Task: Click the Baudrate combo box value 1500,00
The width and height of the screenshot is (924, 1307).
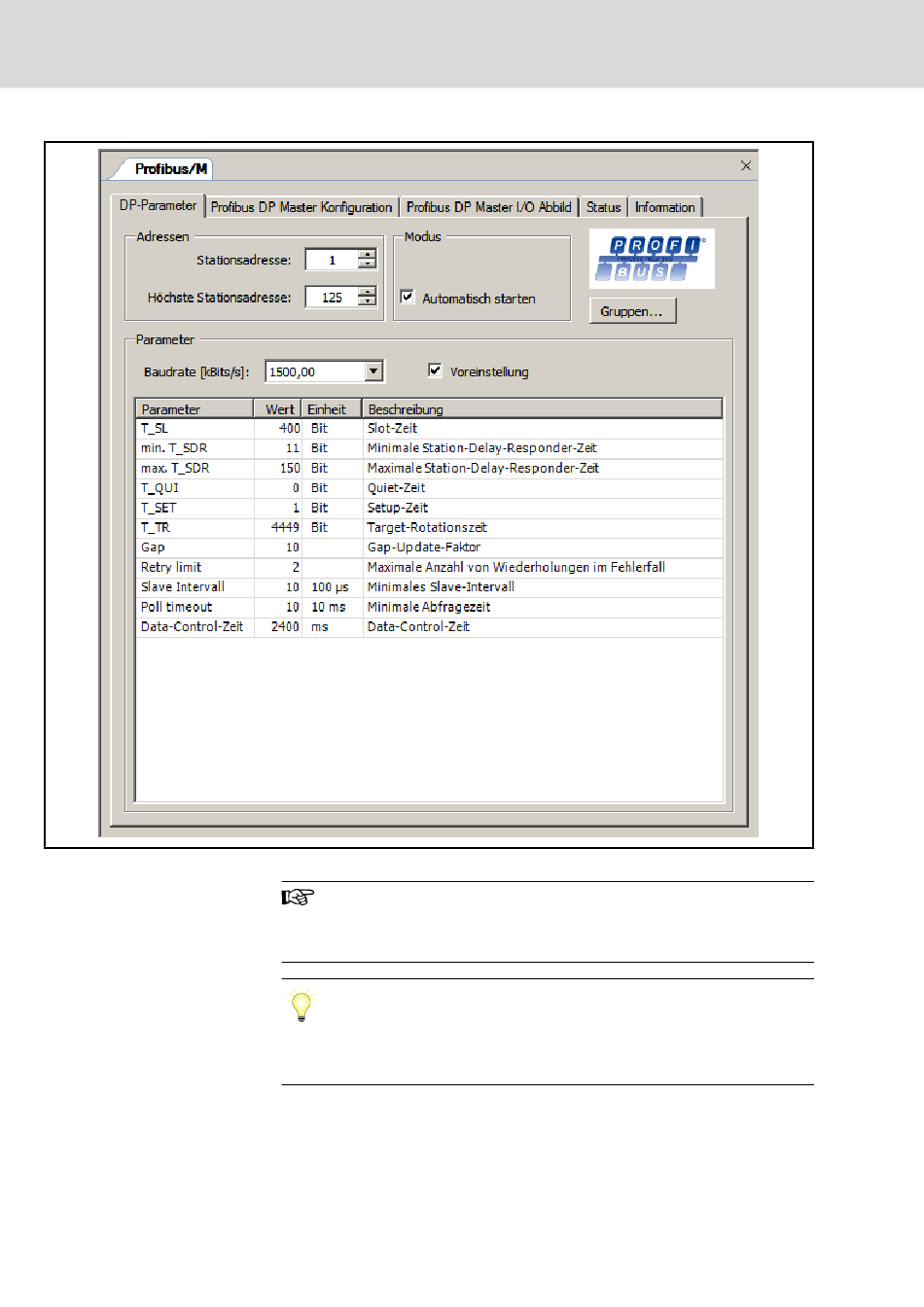Action: tap(316, 371)
